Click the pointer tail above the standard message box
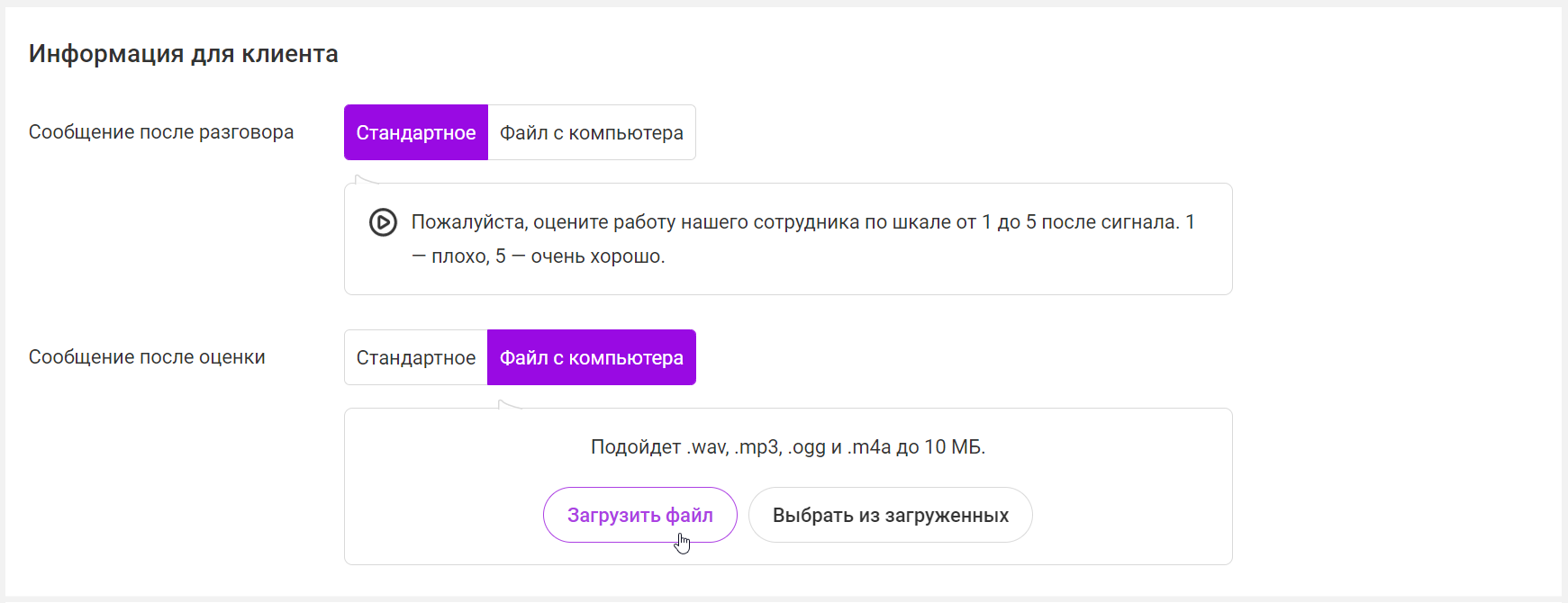This screenshot has width=1568, height=603. 365,179
